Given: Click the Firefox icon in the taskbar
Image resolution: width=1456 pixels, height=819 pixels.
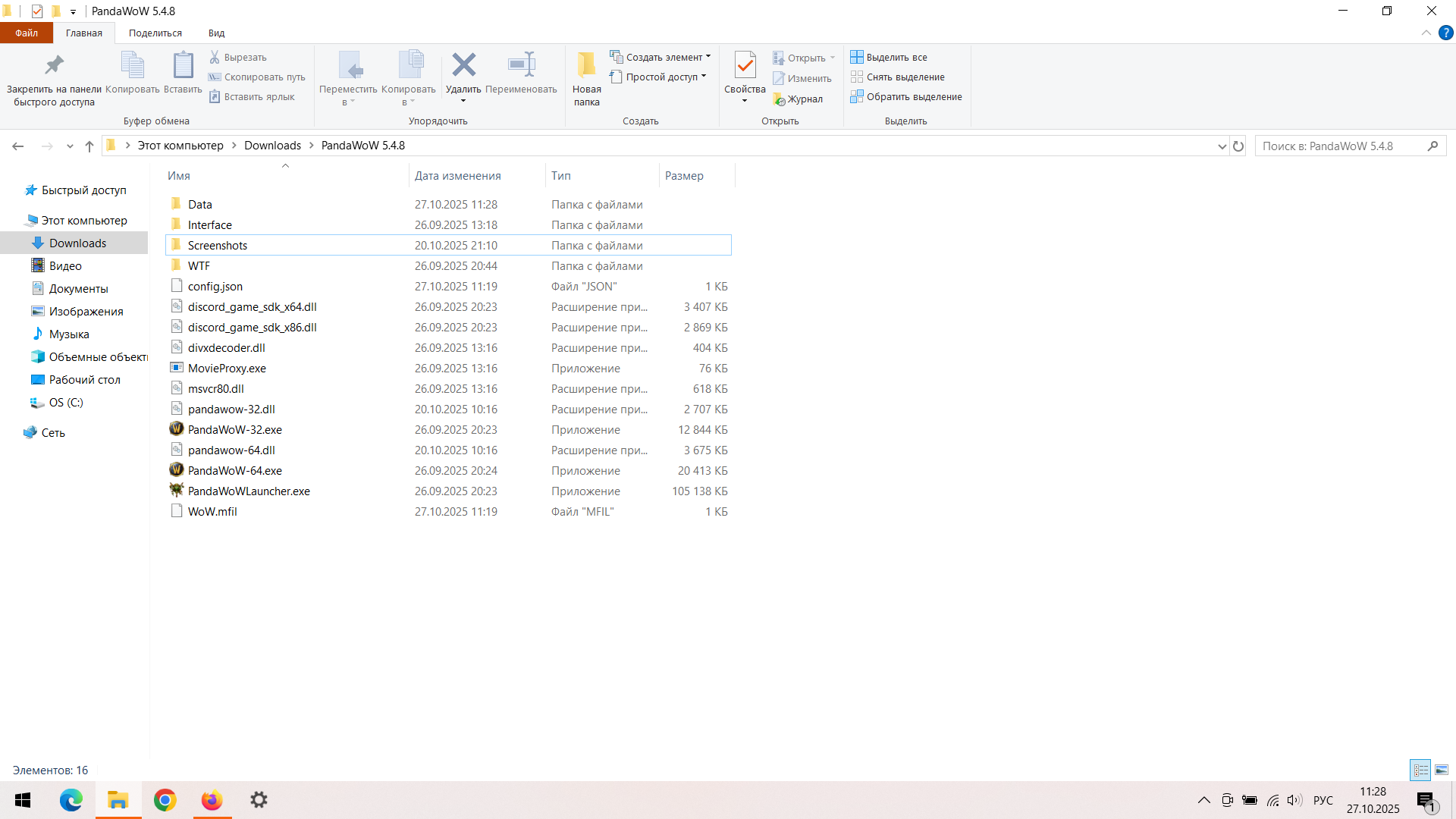Looking at the screenshot, I should 212,800.
